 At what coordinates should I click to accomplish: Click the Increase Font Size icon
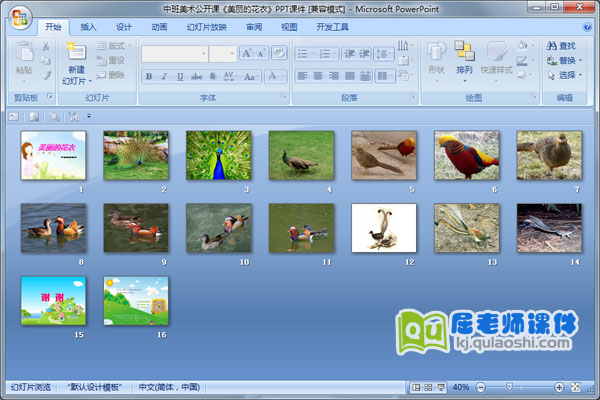point(247,53)
